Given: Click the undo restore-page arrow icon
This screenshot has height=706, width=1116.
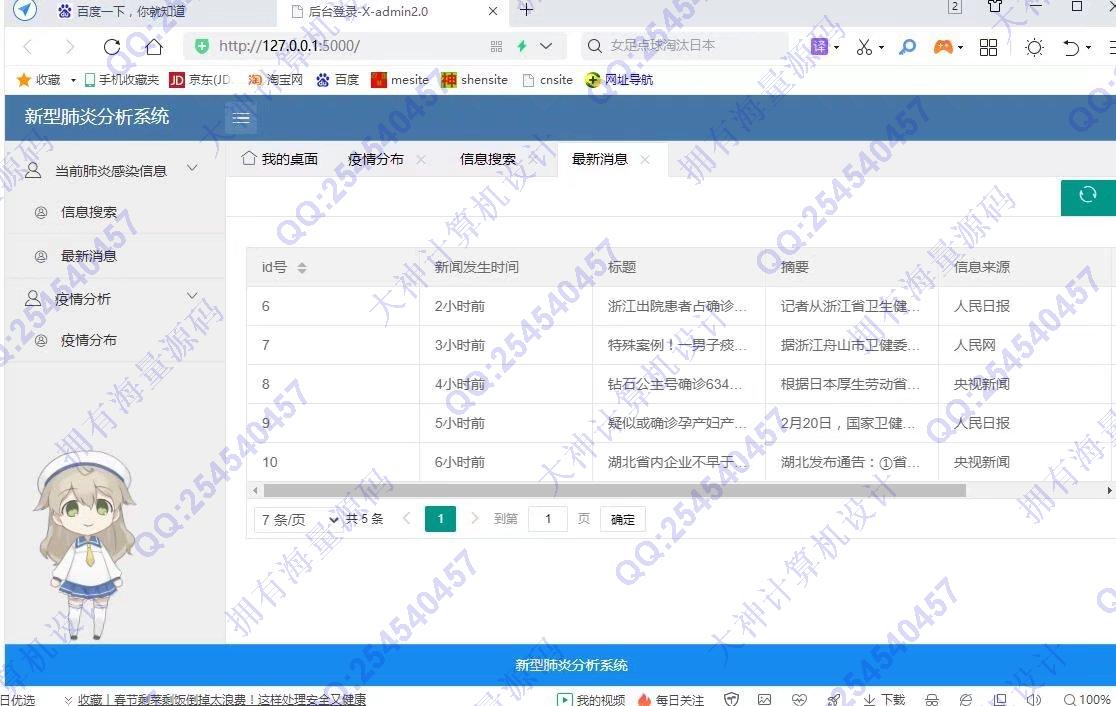Looking at the screenshot, I should click(x=1071, y=48).
